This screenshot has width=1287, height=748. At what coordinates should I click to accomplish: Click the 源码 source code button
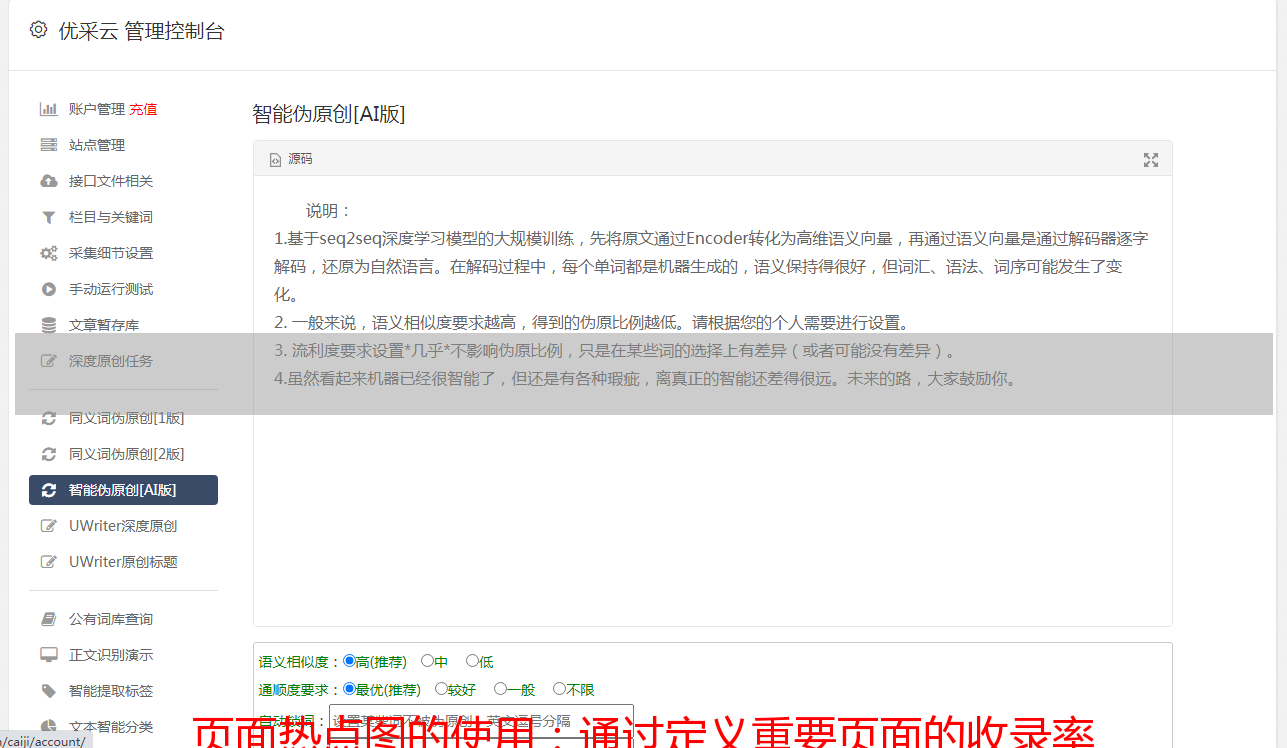tap(291, 159)
